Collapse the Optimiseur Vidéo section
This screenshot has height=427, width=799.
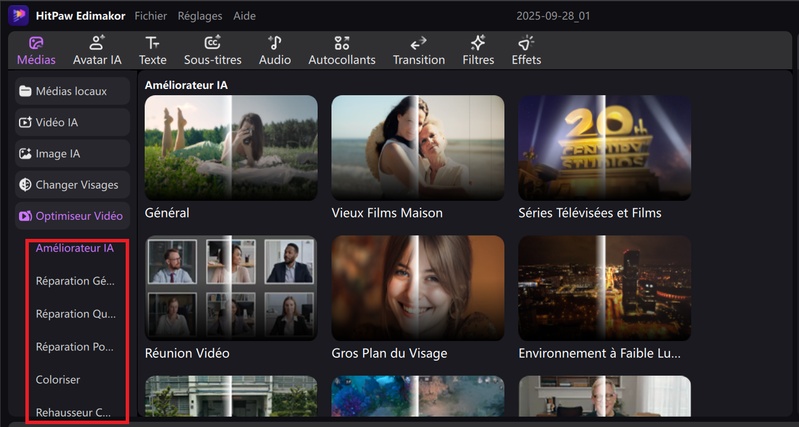pos(72,216)
